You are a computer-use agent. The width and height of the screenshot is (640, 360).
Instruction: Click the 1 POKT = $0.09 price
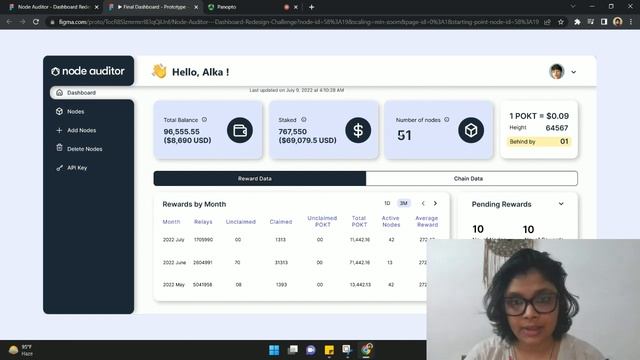click(x=539, y=116)
